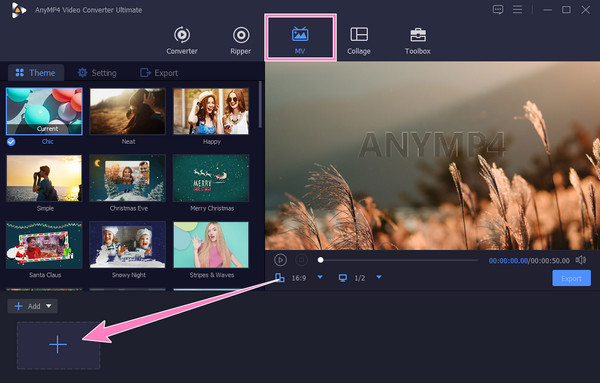Switch to the Export tab
The image size is (600, 383).
coord(159,73)
